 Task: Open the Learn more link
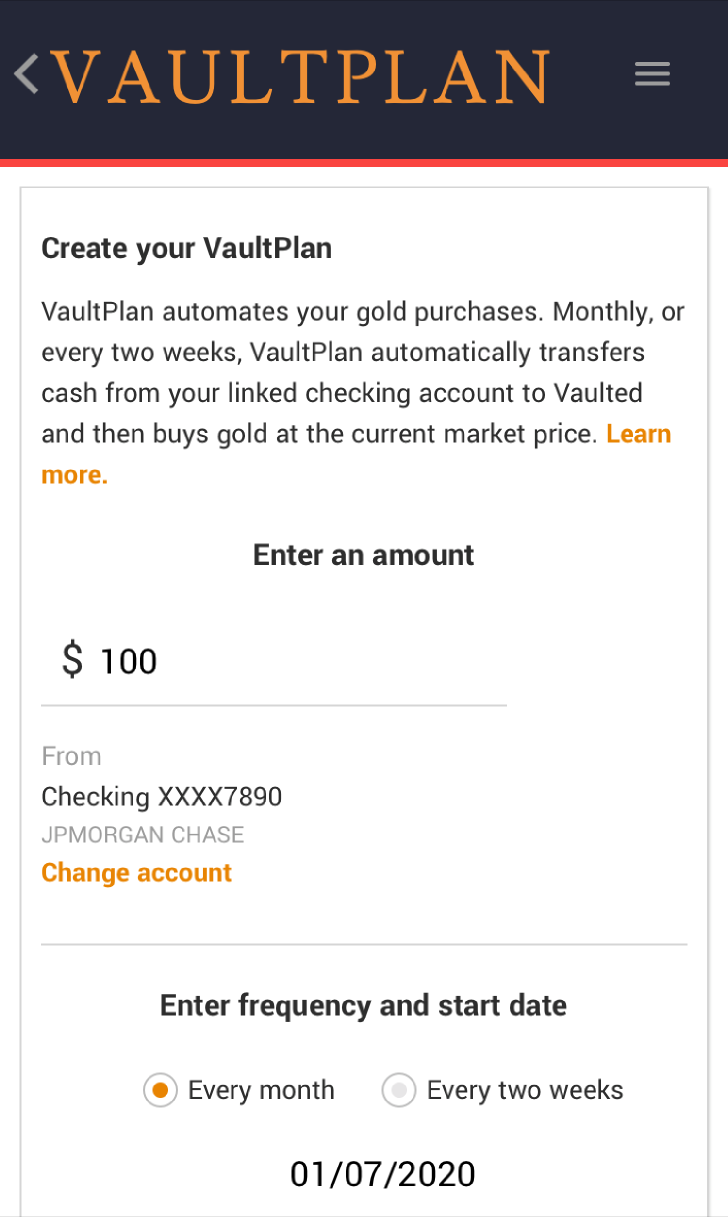pyautogui.click(x=638, y=434)
